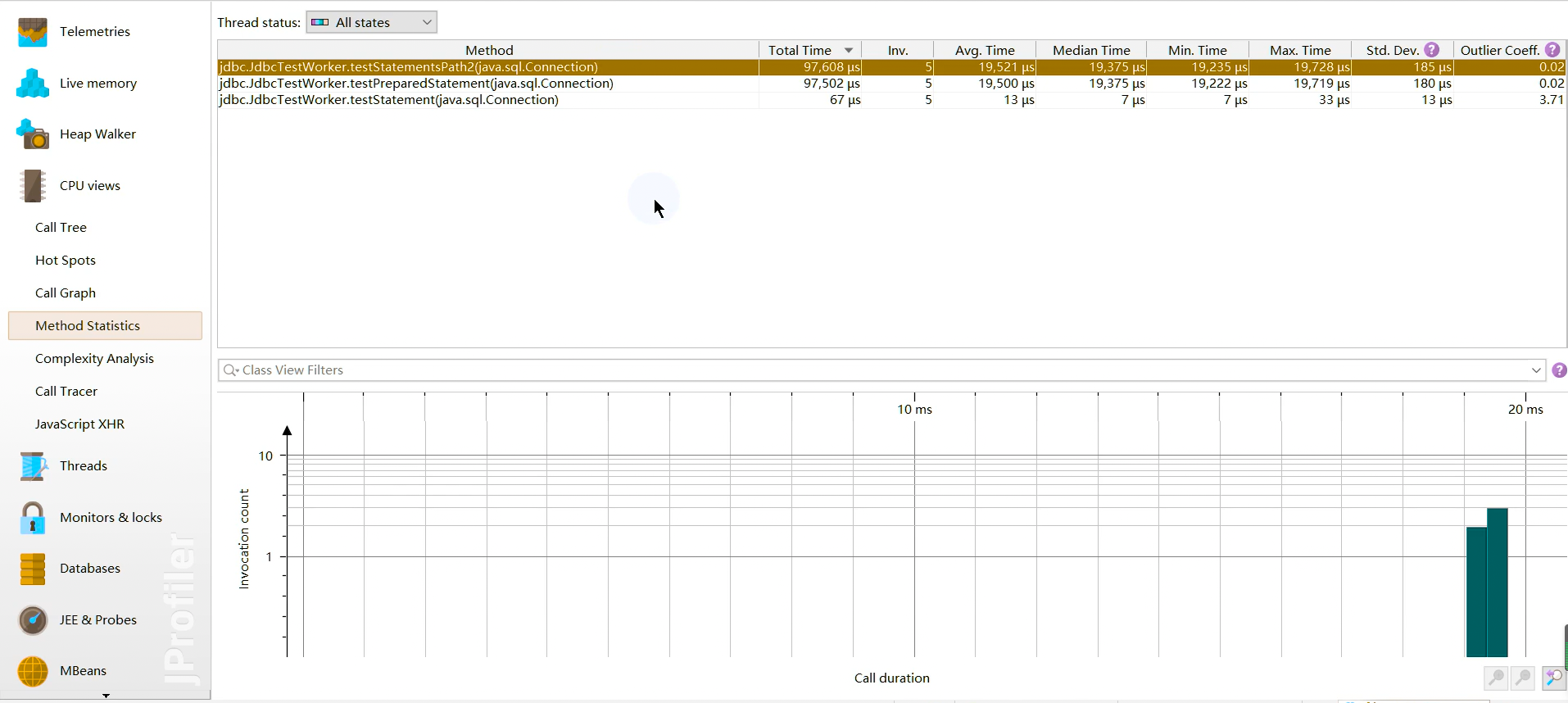Open the Hot Spots view
Viewport: 1568px width, 703px height.
coord(66,261)
